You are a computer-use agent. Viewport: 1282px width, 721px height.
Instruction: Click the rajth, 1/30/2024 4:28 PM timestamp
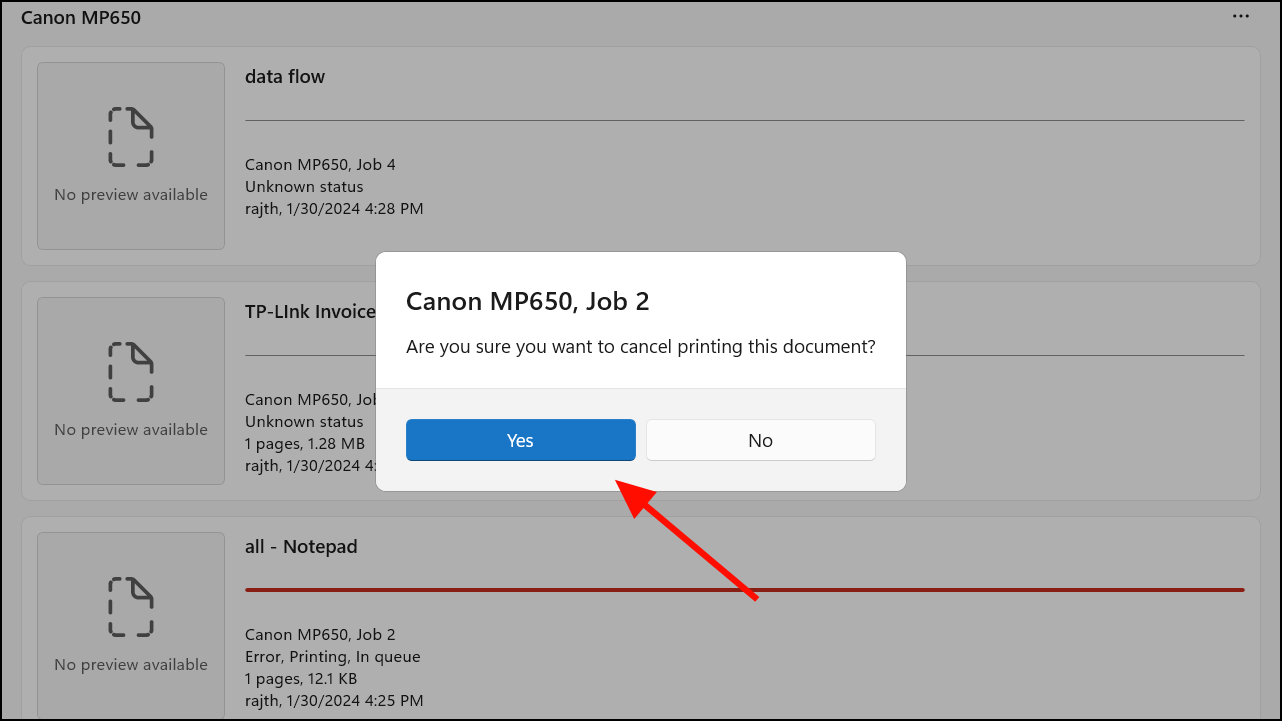(x=334, y=208)
